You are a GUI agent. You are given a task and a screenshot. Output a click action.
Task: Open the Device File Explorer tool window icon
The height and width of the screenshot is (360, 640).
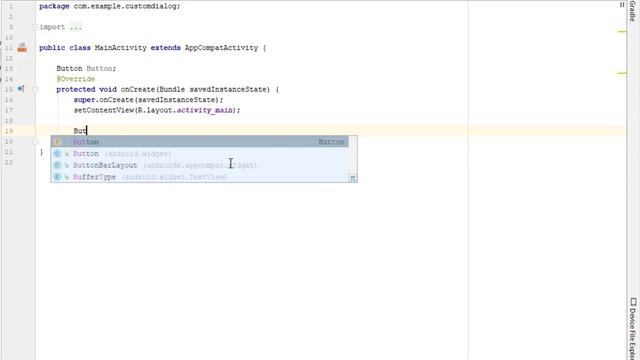click(x=633, y=302)
